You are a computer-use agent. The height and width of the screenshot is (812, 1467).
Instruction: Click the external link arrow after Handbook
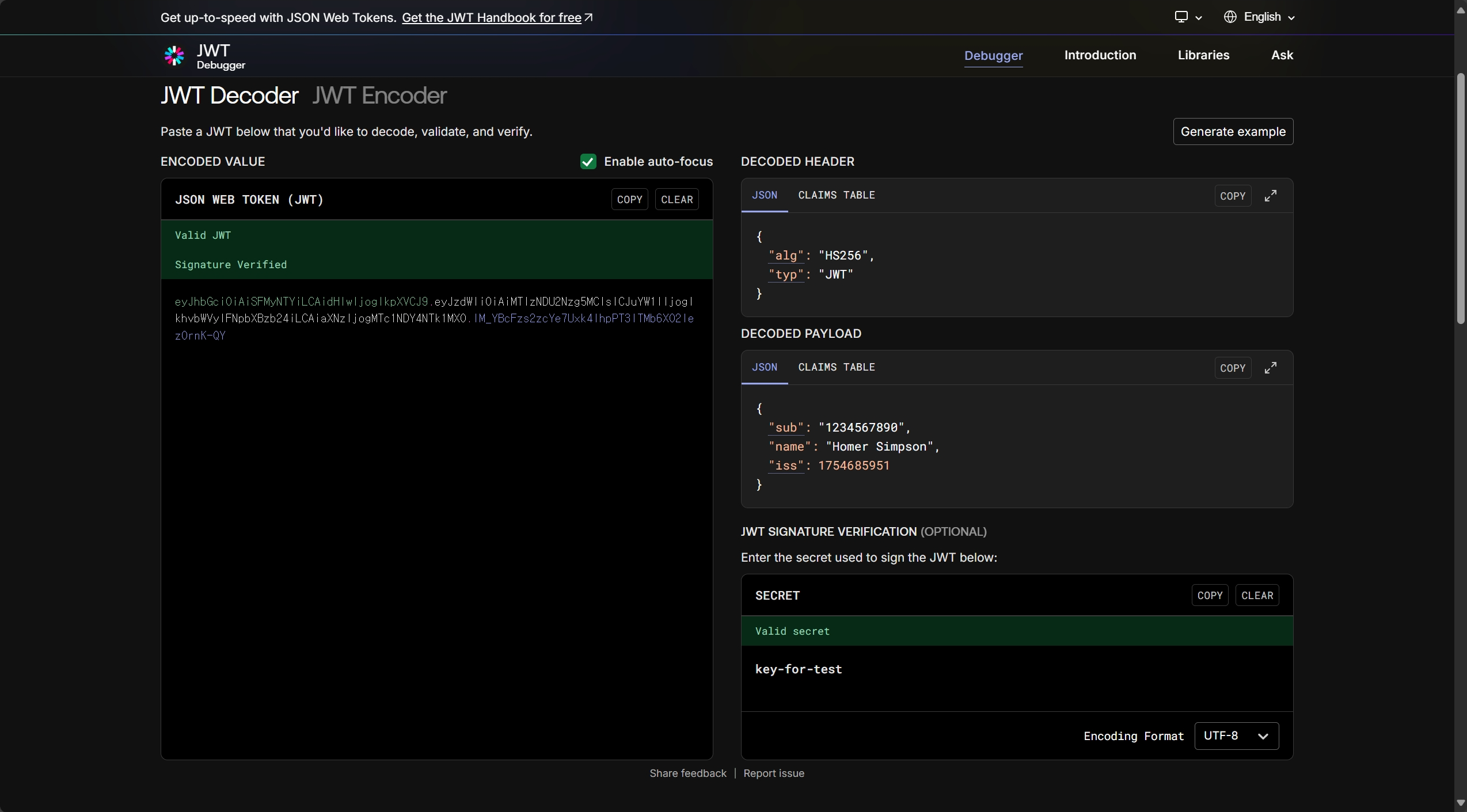[x=588, y=18]
